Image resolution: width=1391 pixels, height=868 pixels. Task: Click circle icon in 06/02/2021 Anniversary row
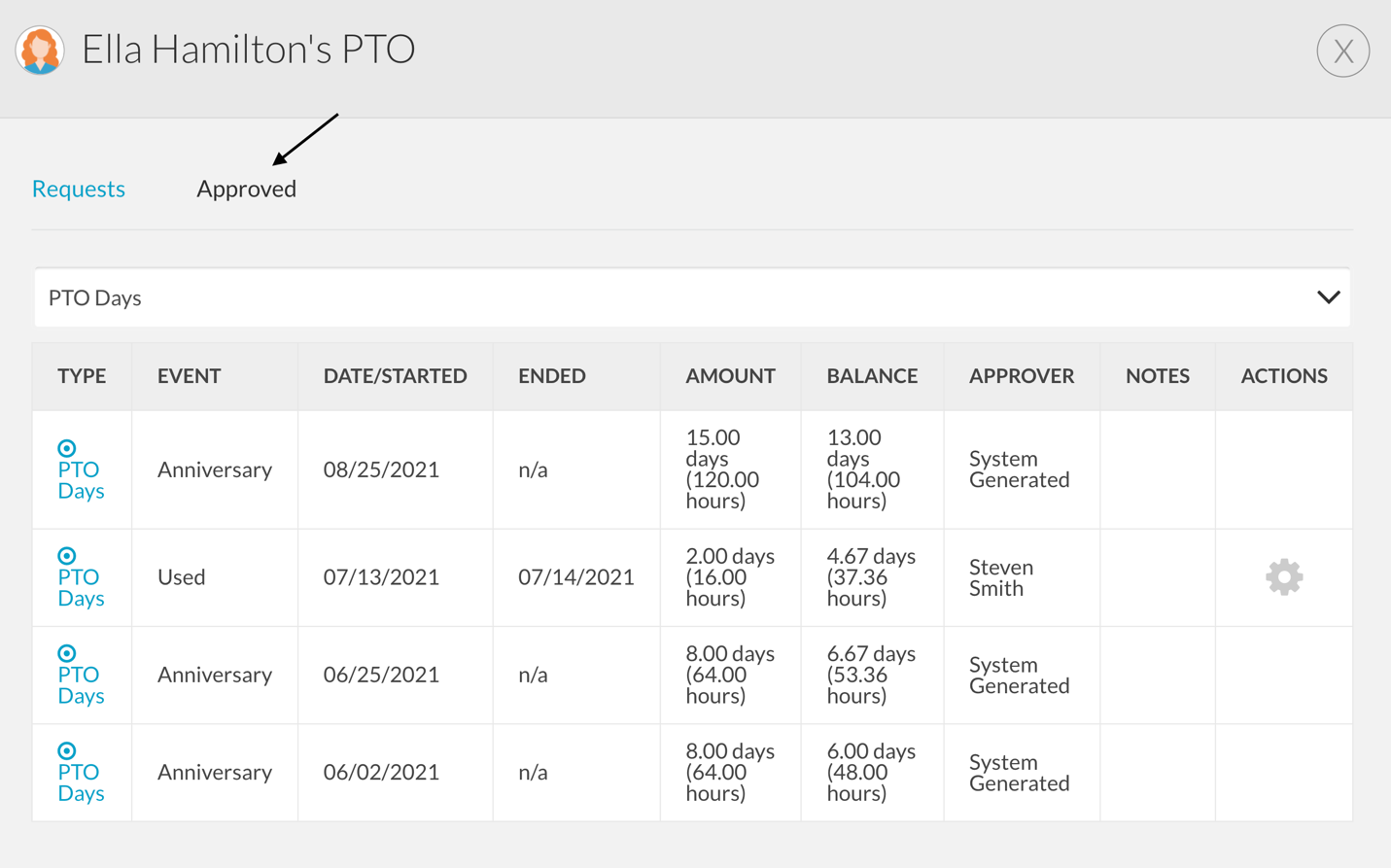(66, 750)
